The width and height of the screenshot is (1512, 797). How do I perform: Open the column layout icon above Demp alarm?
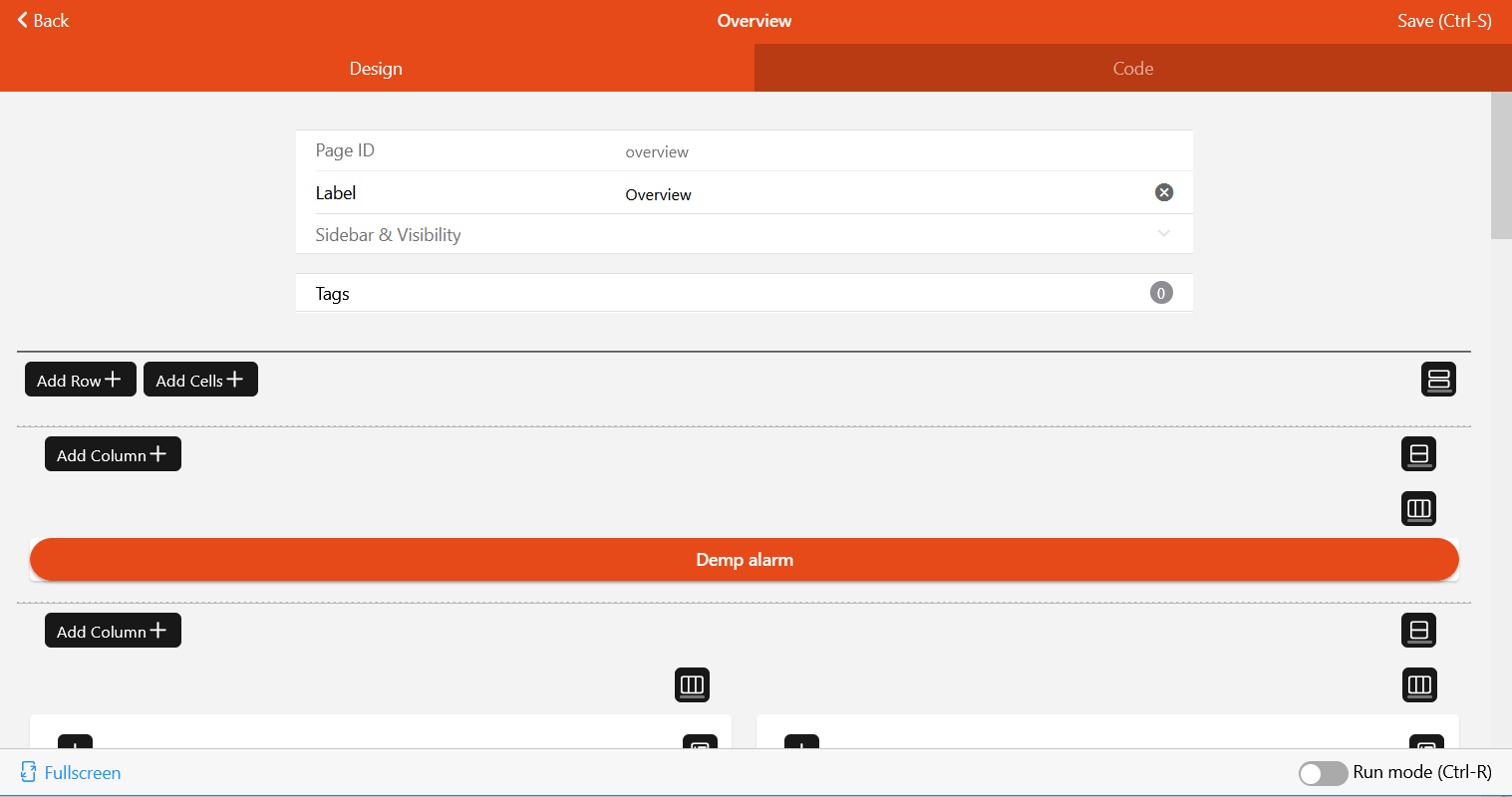(x=1418, y=508)
